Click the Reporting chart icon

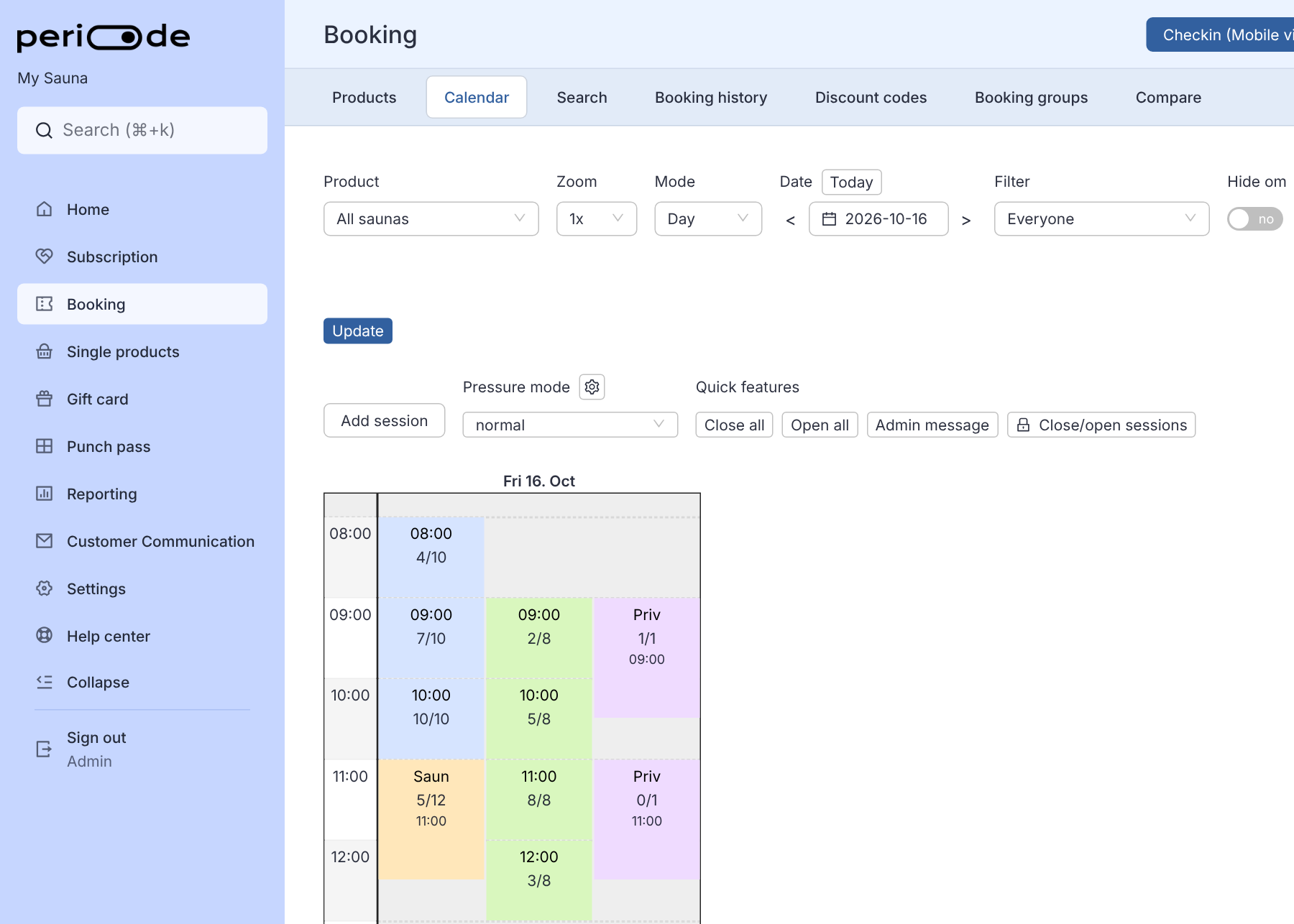pos(45,494)
